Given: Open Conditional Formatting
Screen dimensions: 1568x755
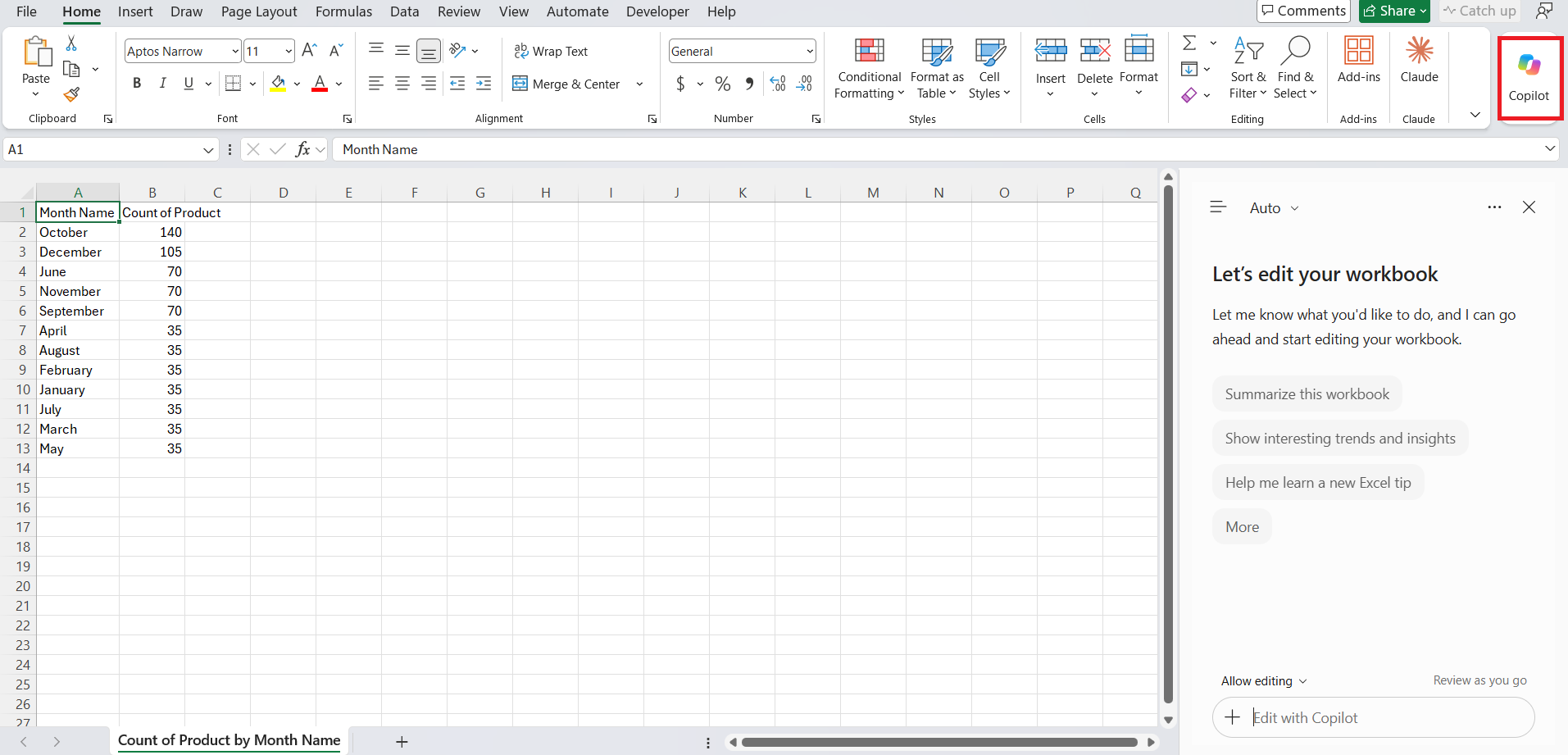Looking at the screenshot, I should (x=869, y=69).
